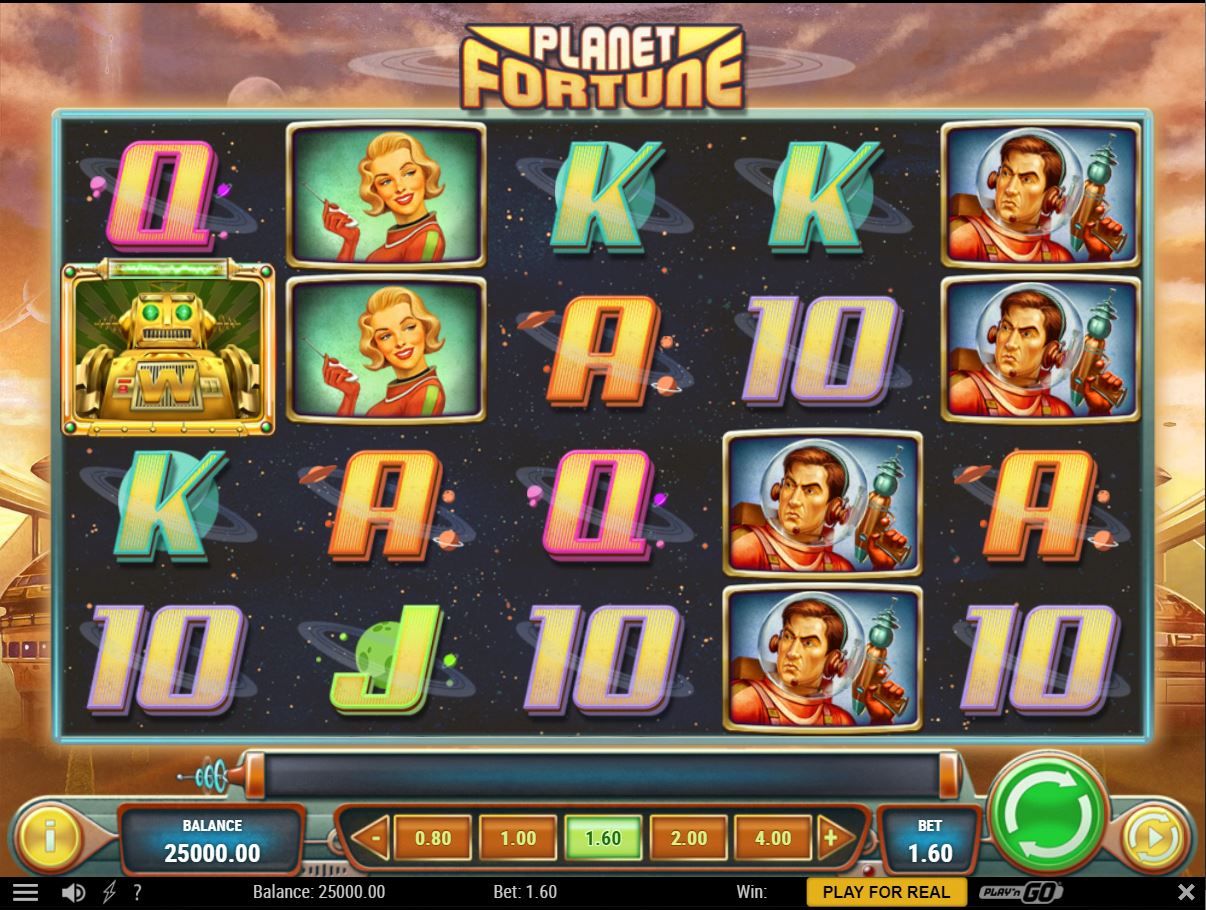Image resolution: width=1206 pixels, height=910 pixels.
Task: Decrease bet with the minus arrow
Action: [372, 838]
